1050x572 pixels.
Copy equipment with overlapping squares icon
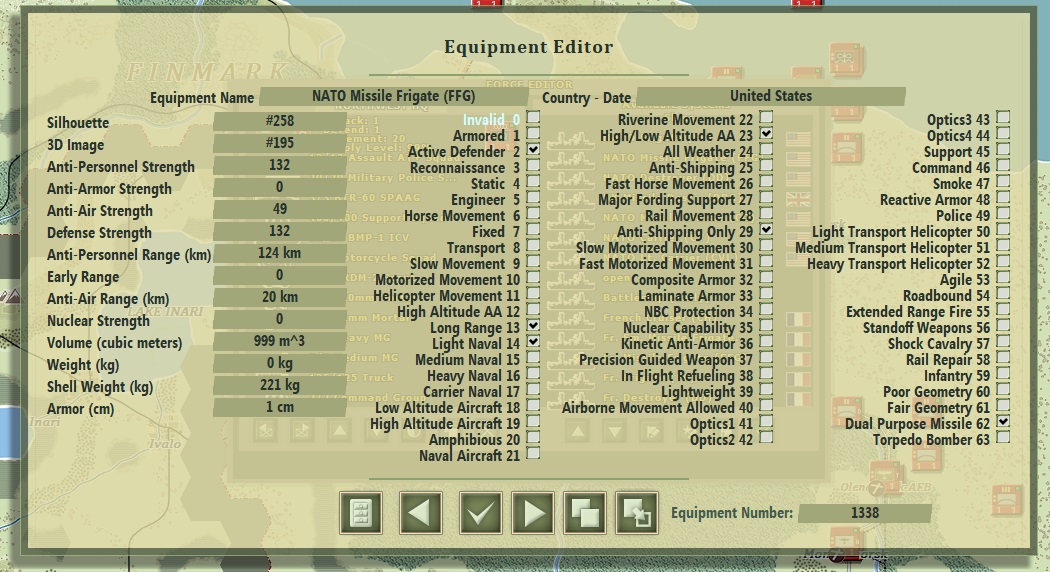point(585,513)
